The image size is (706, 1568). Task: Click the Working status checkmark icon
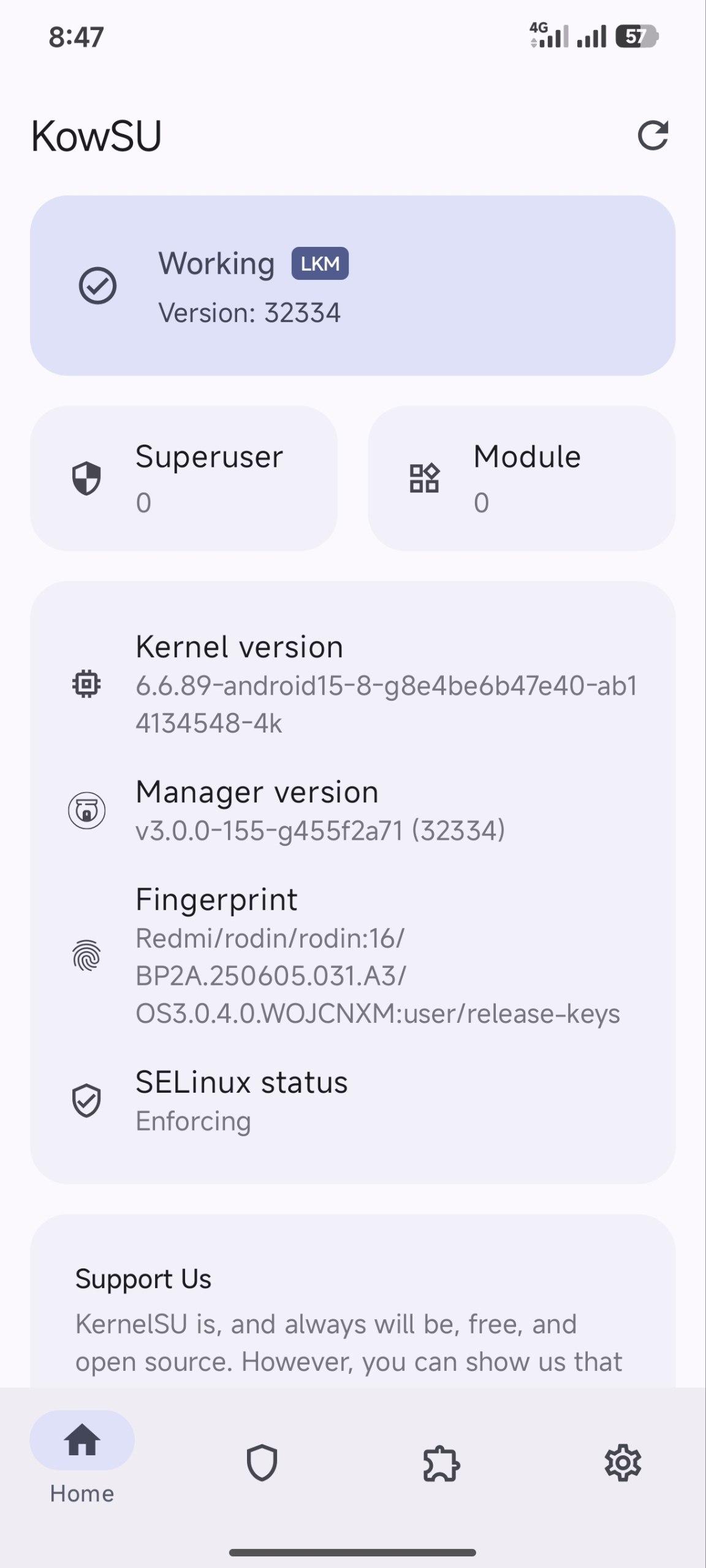click(97, 285)
